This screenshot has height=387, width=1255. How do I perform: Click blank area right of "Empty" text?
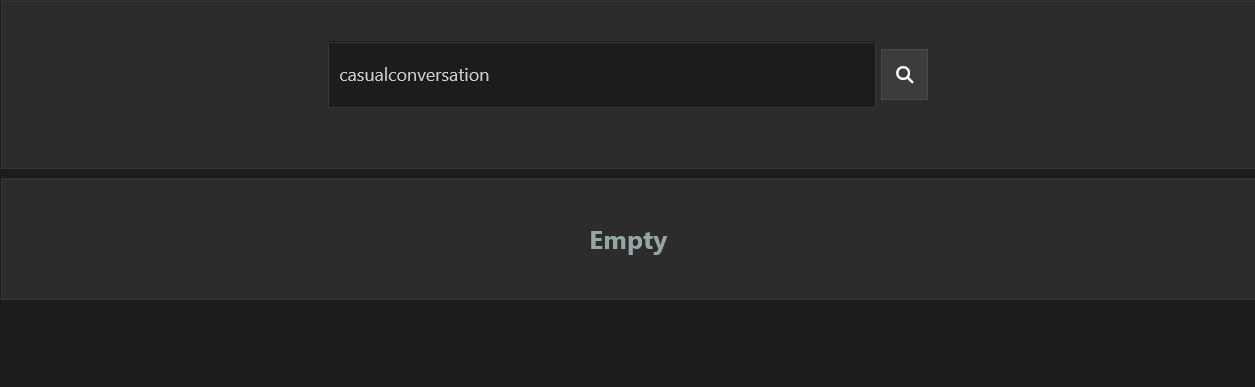click(960, 240)
